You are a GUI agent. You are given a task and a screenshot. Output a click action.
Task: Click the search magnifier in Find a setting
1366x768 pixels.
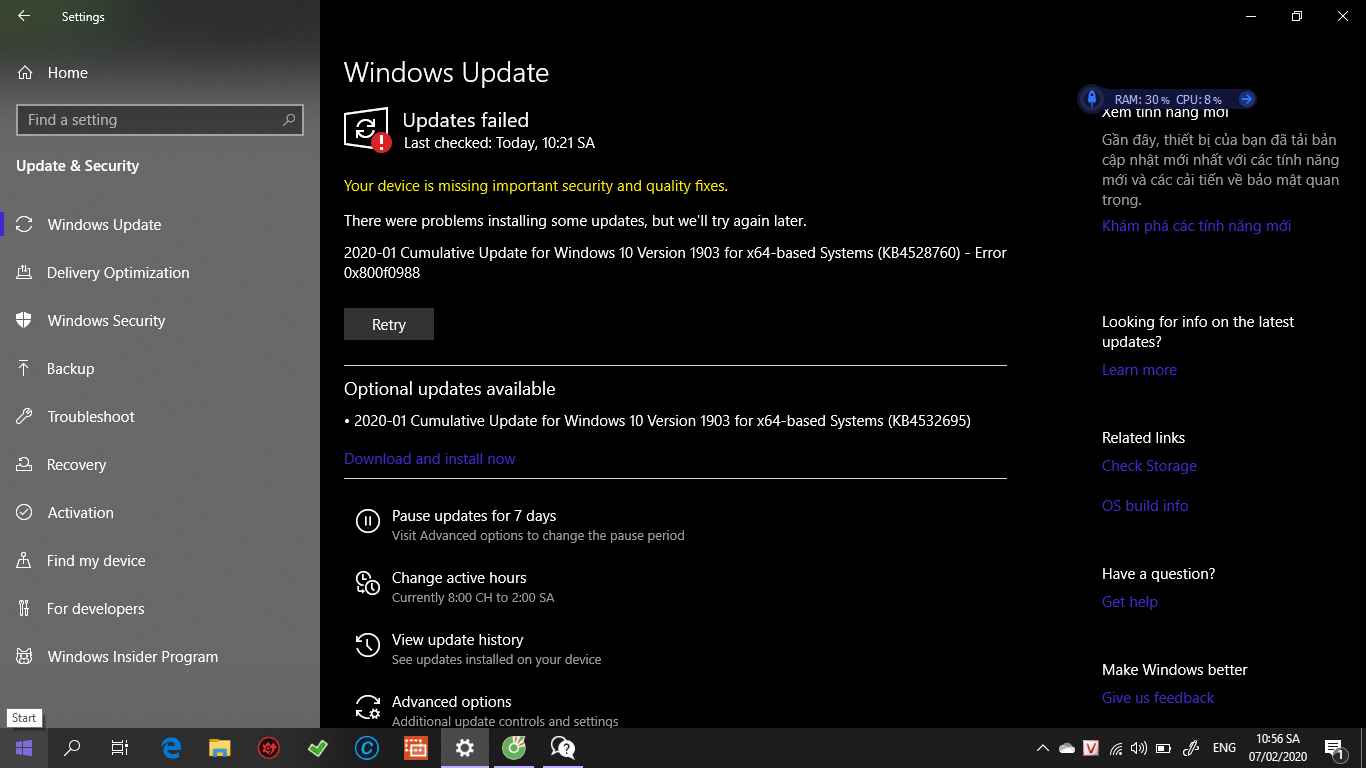tap(289, 120)
